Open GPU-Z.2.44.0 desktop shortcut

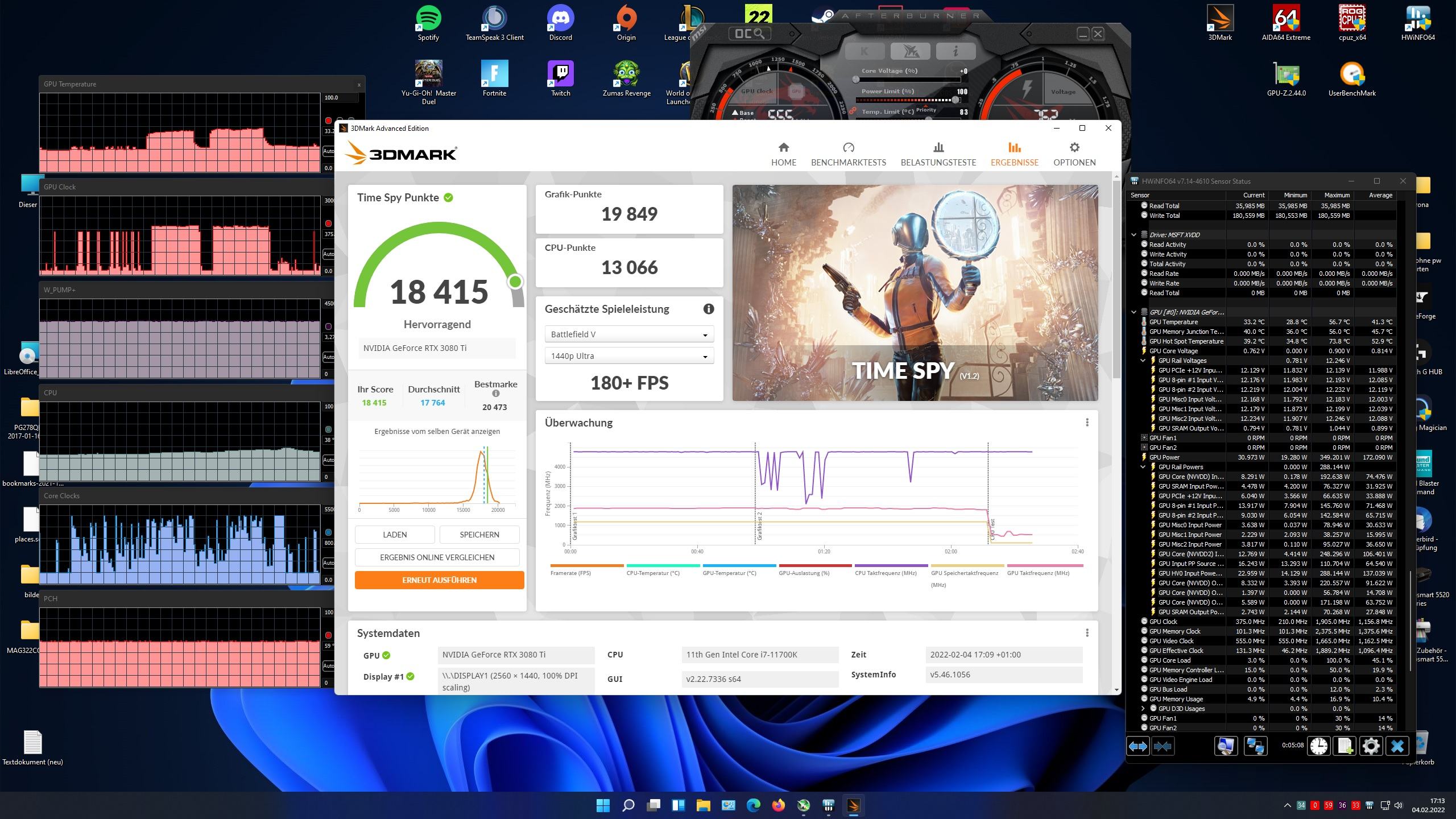click(1286, 79)
